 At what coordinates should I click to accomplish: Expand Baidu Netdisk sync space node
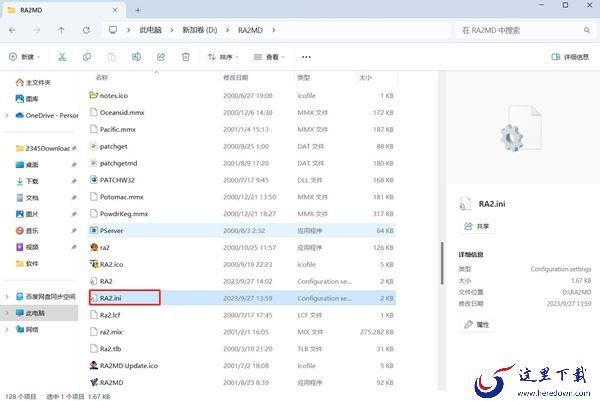[x=7, y=297]
